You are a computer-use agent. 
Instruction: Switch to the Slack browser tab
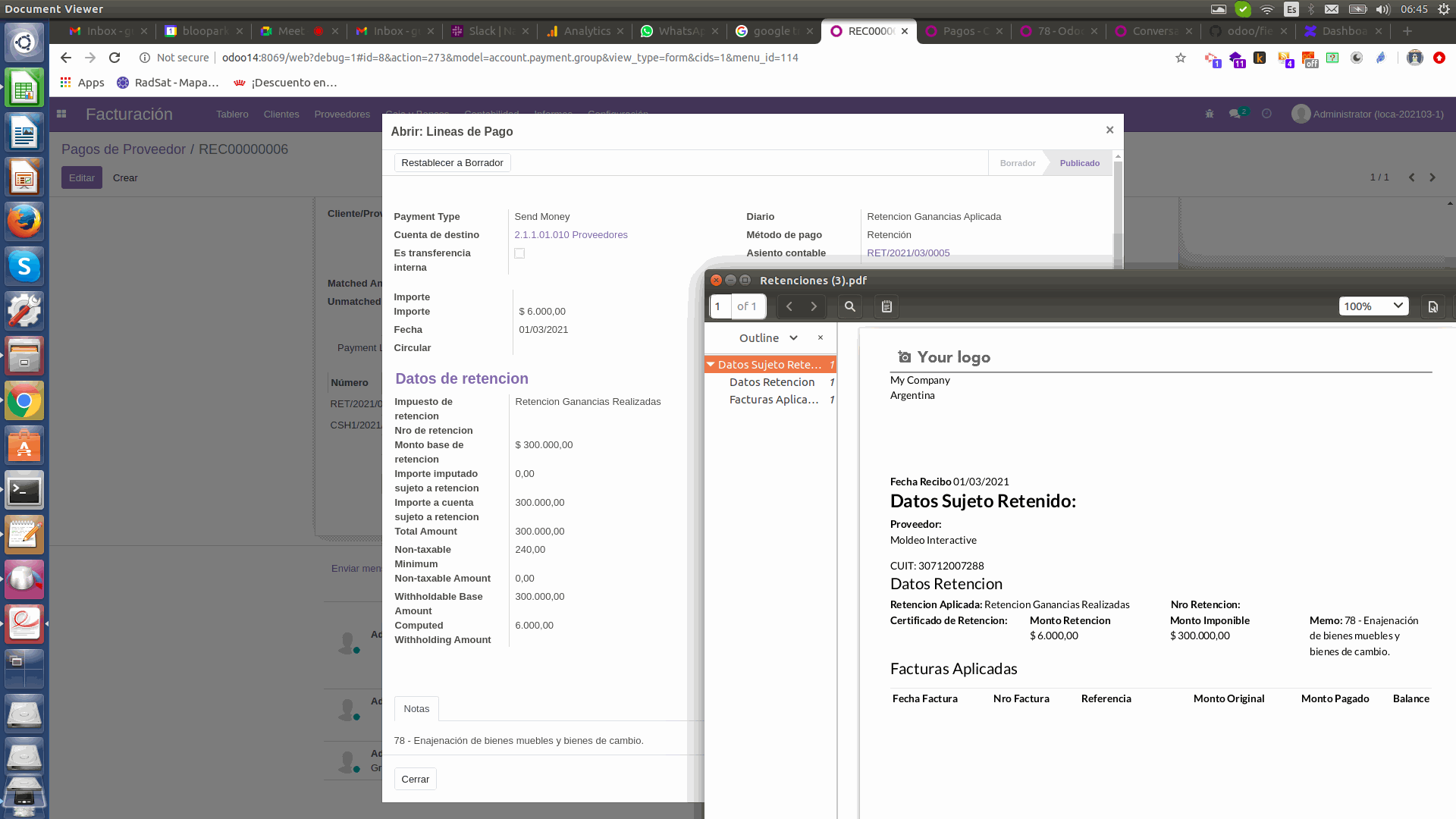pyautogui.click(x=489, y=31)
